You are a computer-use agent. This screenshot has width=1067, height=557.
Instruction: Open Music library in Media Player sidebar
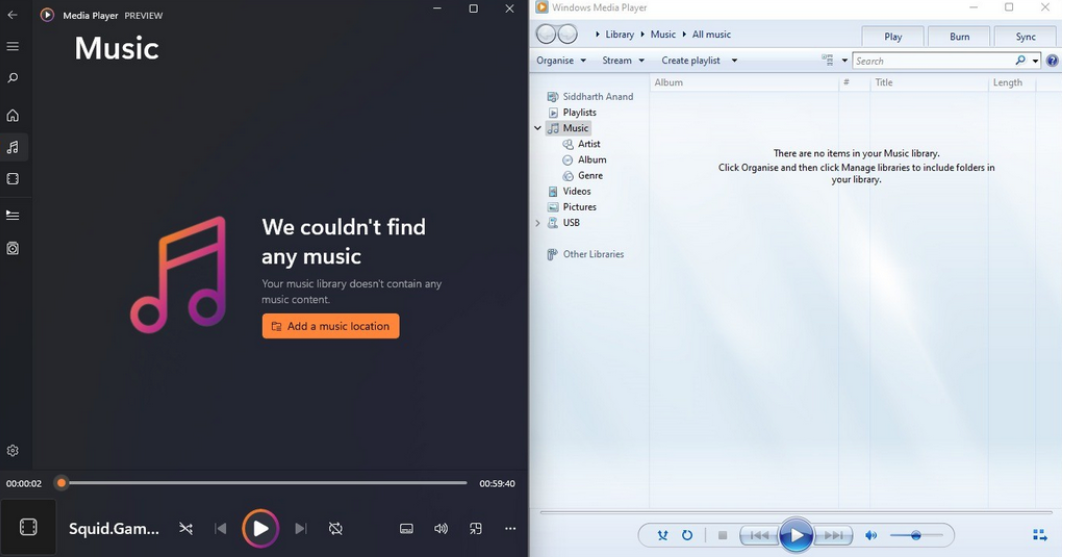tap(12, 147)
